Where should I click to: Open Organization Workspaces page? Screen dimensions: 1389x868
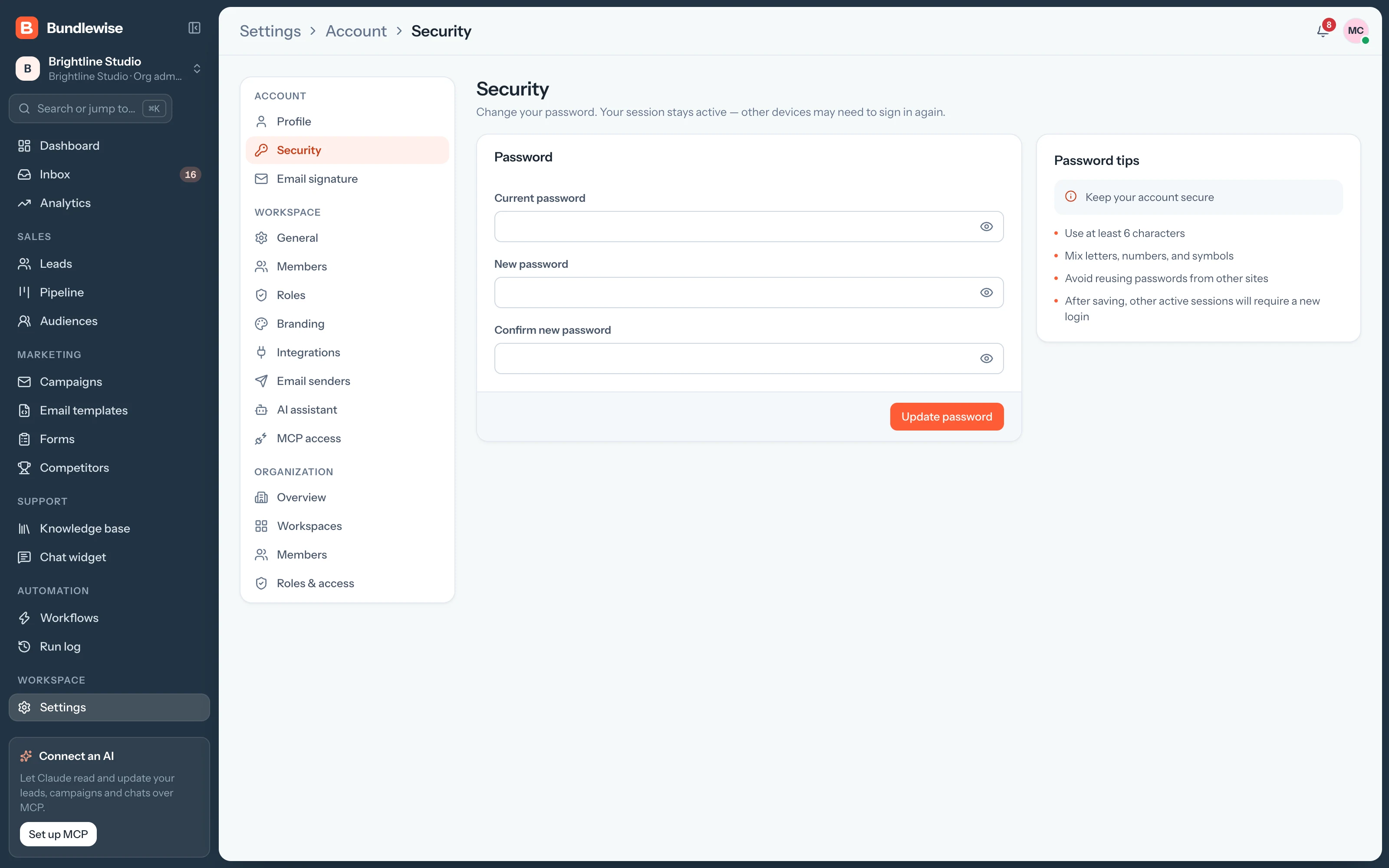tap(347, 526)
